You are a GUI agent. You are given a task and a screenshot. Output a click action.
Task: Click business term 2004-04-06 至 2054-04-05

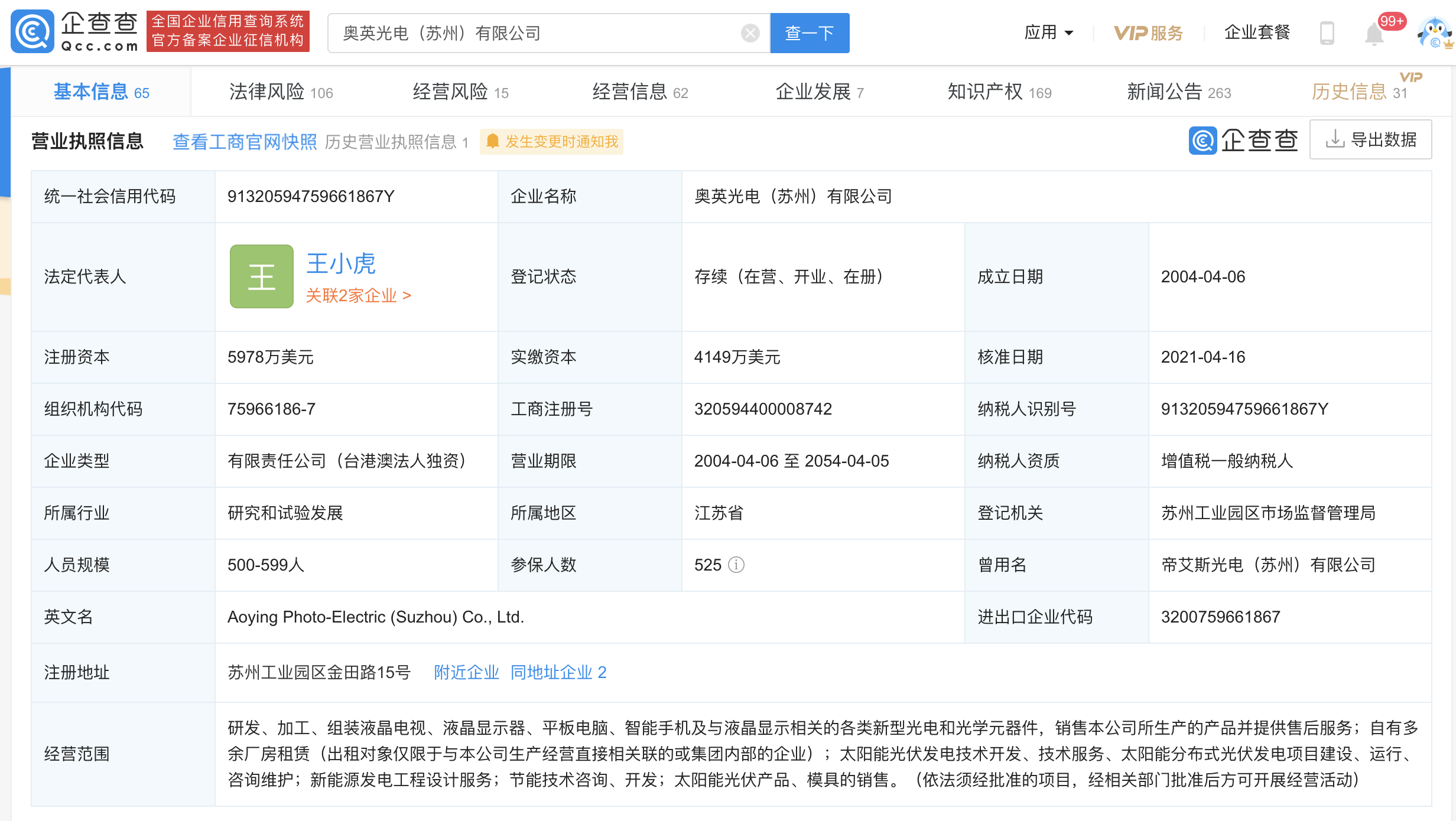pyautogui.click(x=792, y=461)
